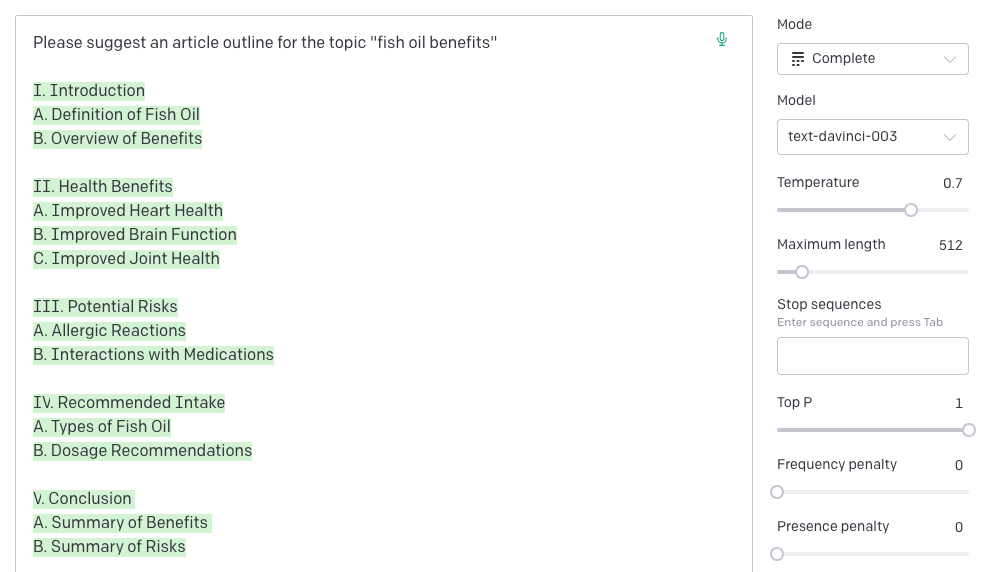This screenshot has width=989, height=572.
Task: Click the prompt line about fish oil benefits
Action: 265,43
